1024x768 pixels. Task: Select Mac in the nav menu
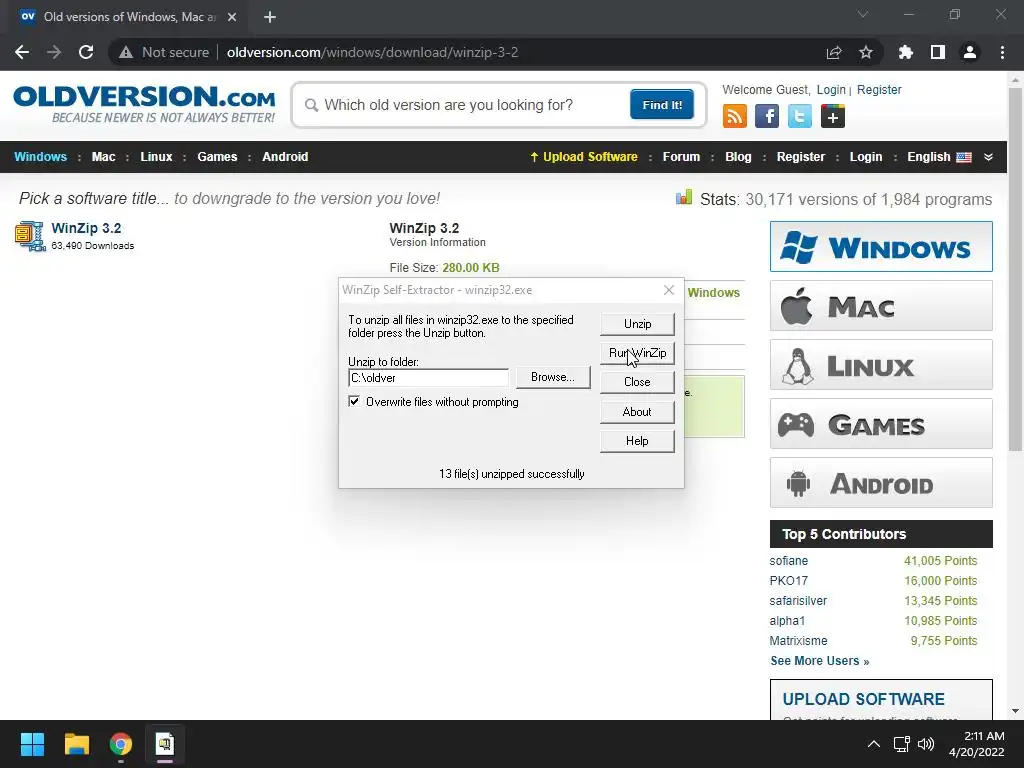tap(103, 157)
